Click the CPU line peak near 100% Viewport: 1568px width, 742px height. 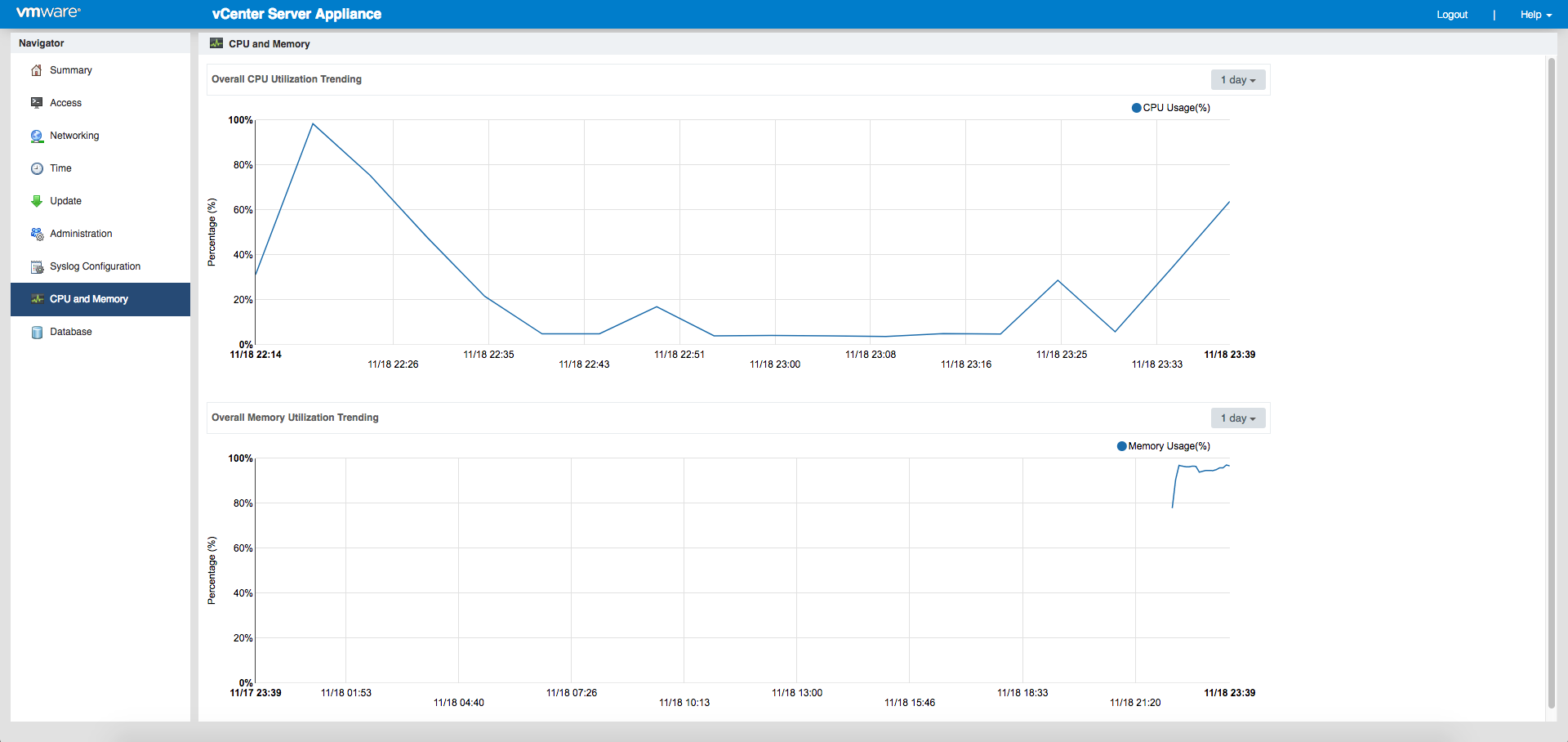click(x=313, y=124)
